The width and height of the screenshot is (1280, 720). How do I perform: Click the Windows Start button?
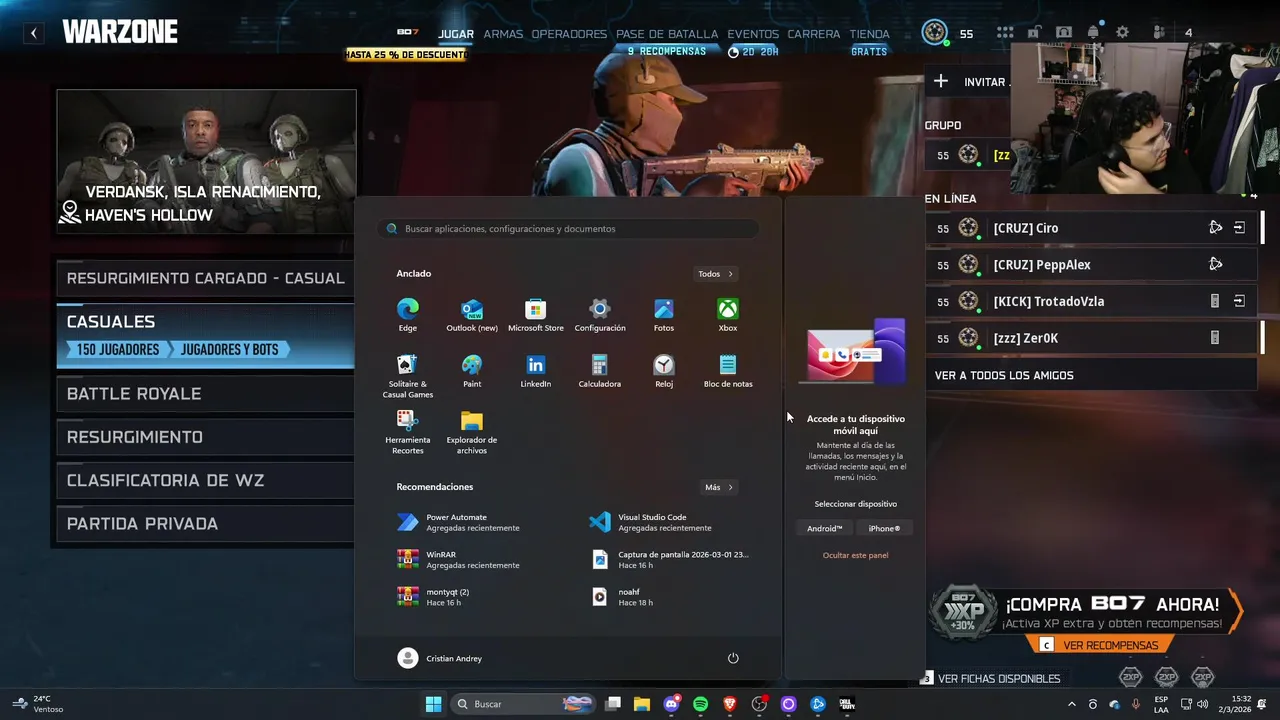433,704
